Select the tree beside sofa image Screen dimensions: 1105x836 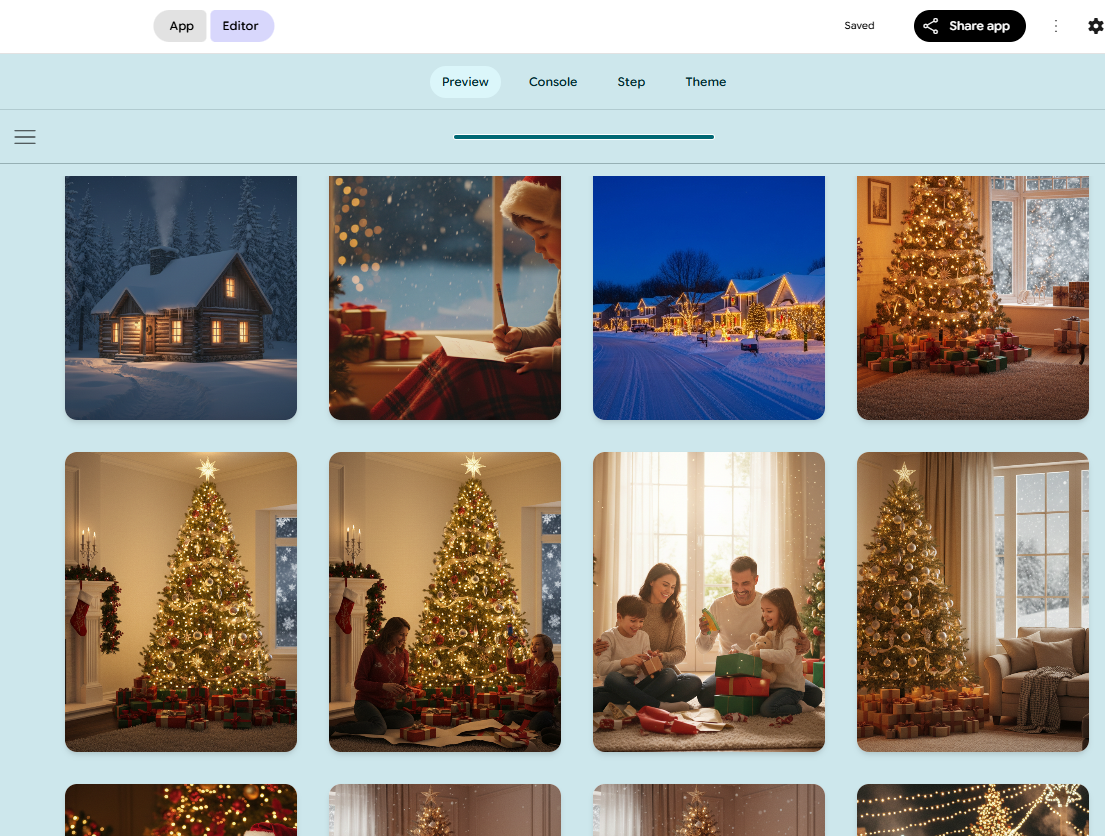(972, 601)
